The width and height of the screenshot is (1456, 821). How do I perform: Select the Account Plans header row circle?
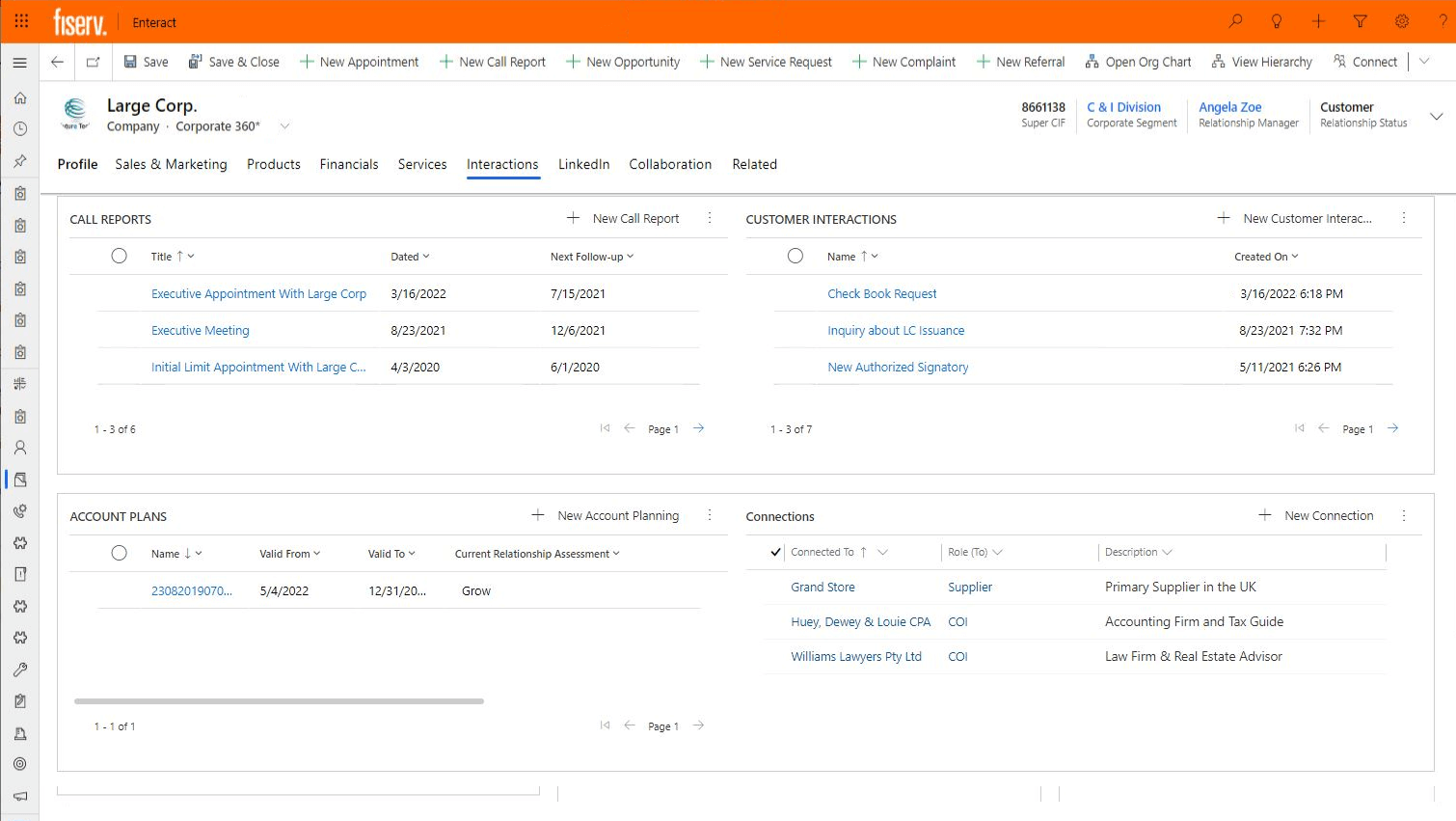point(120,553)
